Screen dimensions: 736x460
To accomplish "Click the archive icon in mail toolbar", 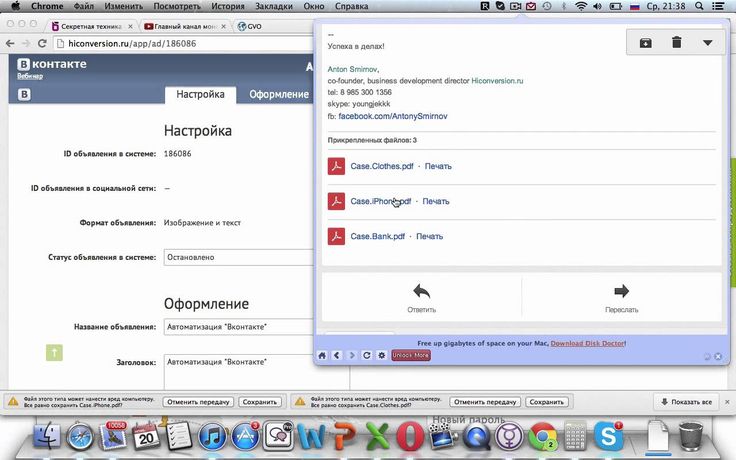I will (x=645, y=43).
